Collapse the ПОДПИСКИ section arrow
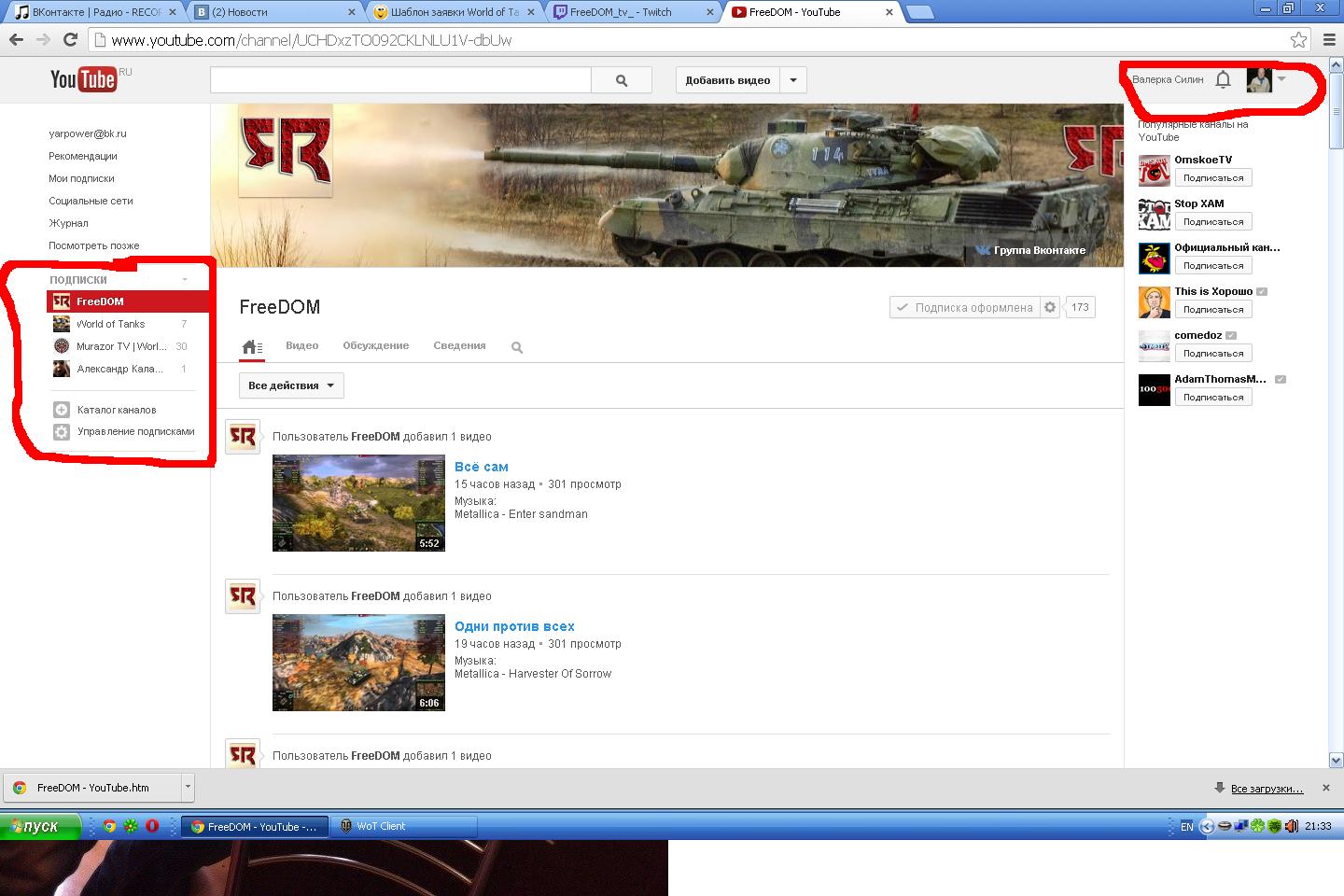This screenshot has width=1344, height=896. click(x=185, y=280)
